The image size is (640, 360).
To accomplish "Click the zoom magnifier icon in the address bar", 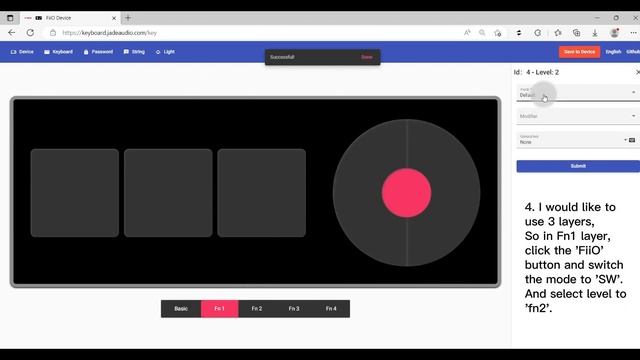I will point(482,33).
